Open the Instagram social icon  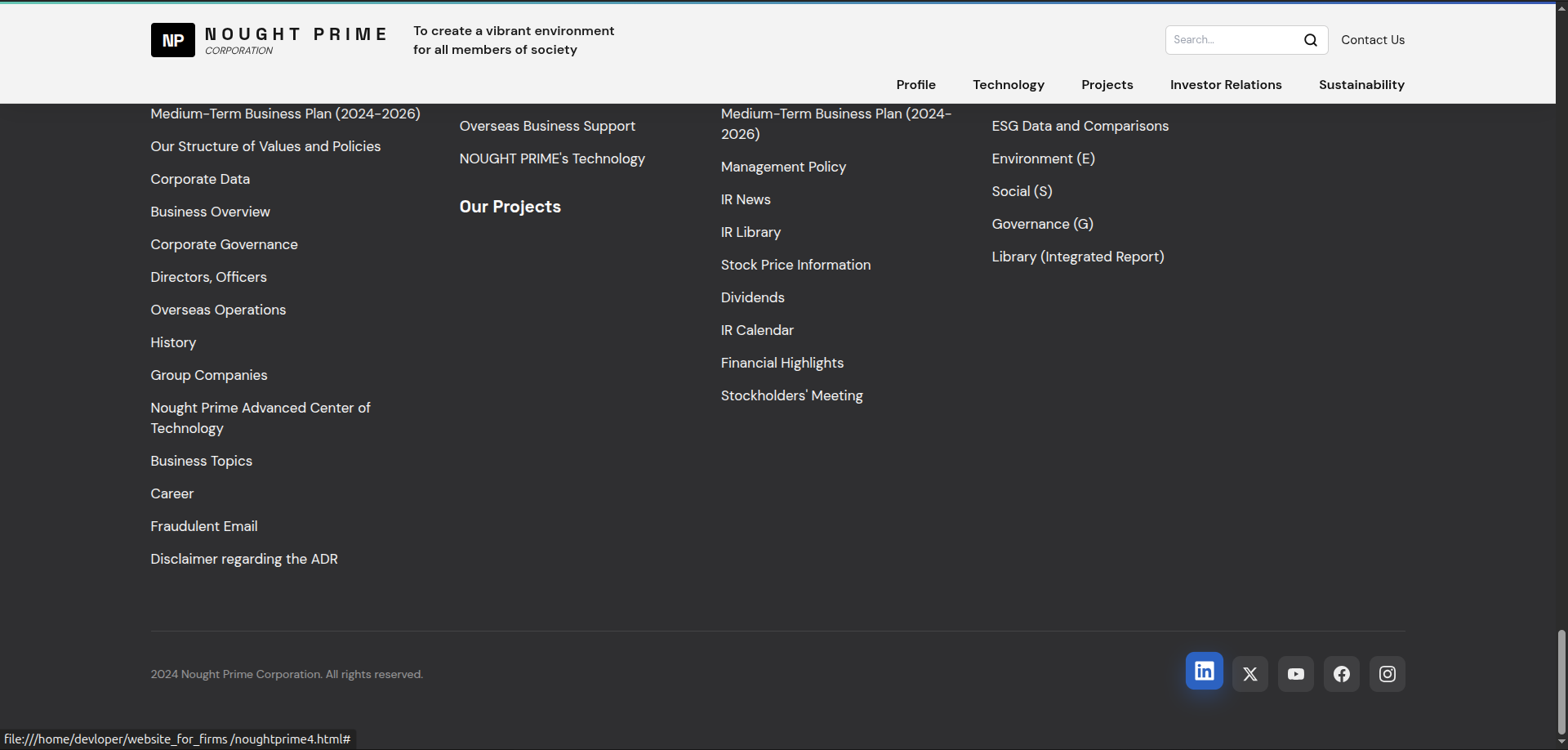(1387, 674)
